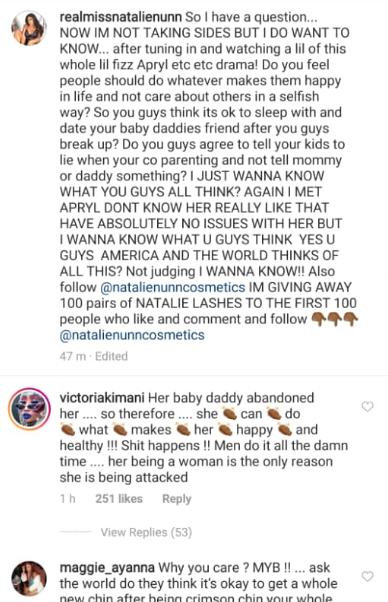Show the 251 likes list
The image size is (388, 602).
tap(119, 499)
